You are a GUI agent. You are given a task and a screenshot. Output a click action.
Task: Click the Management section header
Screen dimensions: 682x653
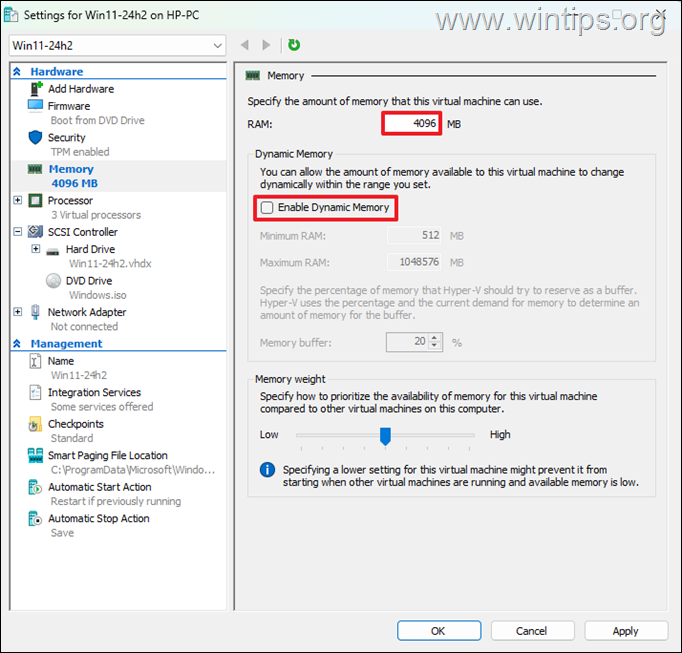(x=66, y=344)
